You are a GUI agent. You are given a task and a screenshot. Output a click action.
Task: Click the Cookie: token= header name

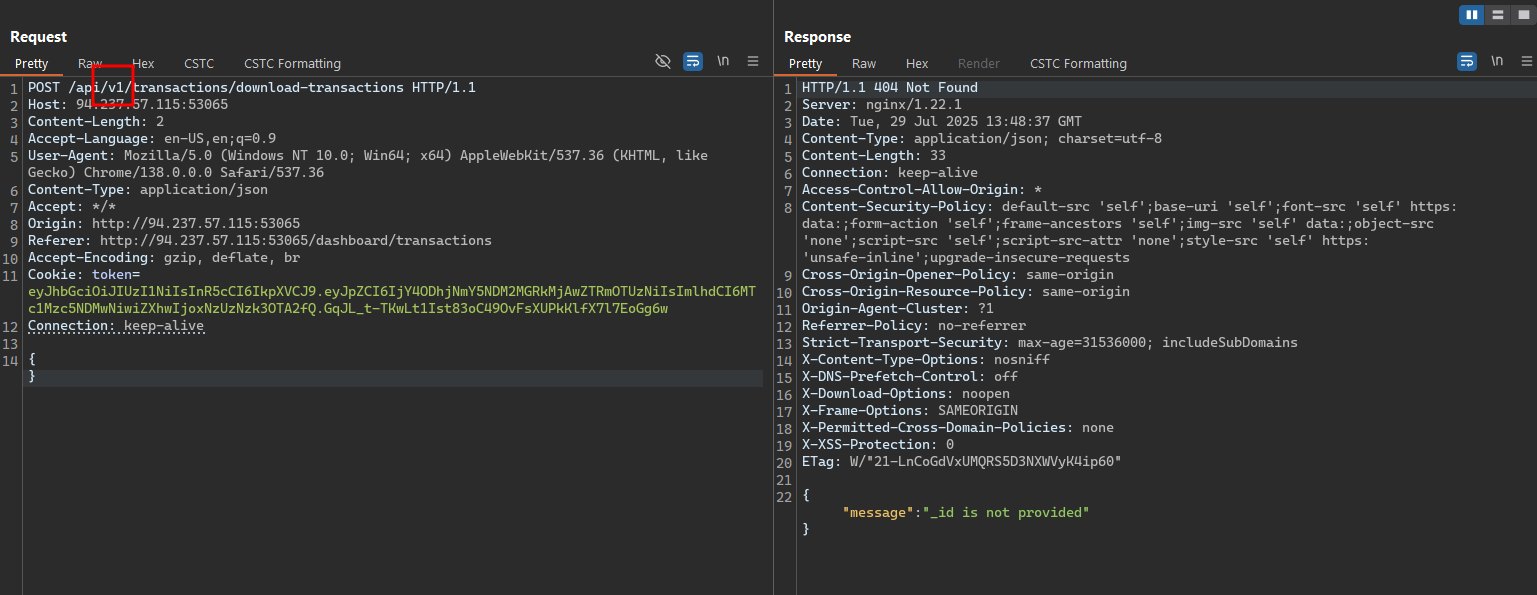[84, 274]
